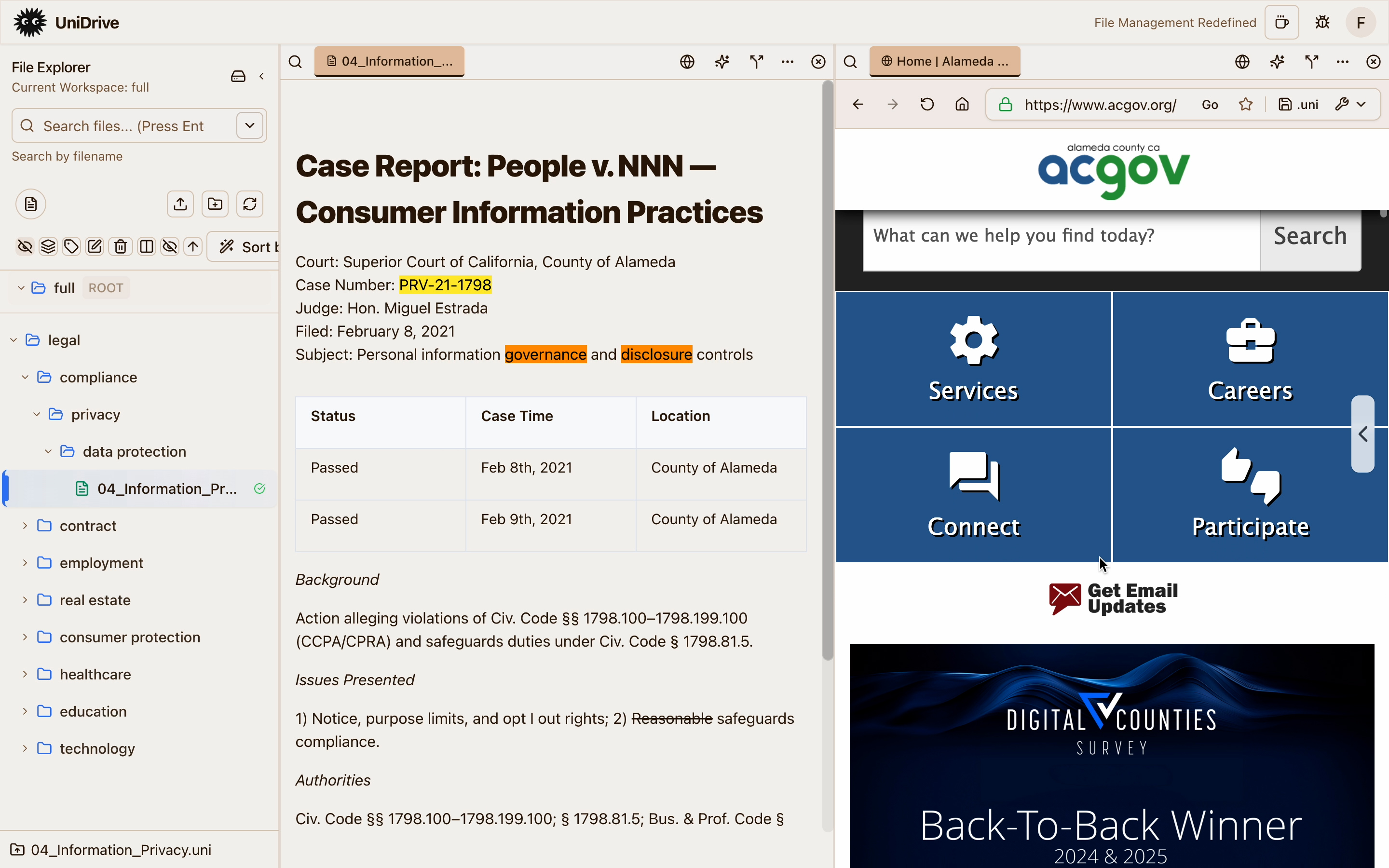Toggle the split columns view icon
1389x868 pixels.
coord(146,247)
